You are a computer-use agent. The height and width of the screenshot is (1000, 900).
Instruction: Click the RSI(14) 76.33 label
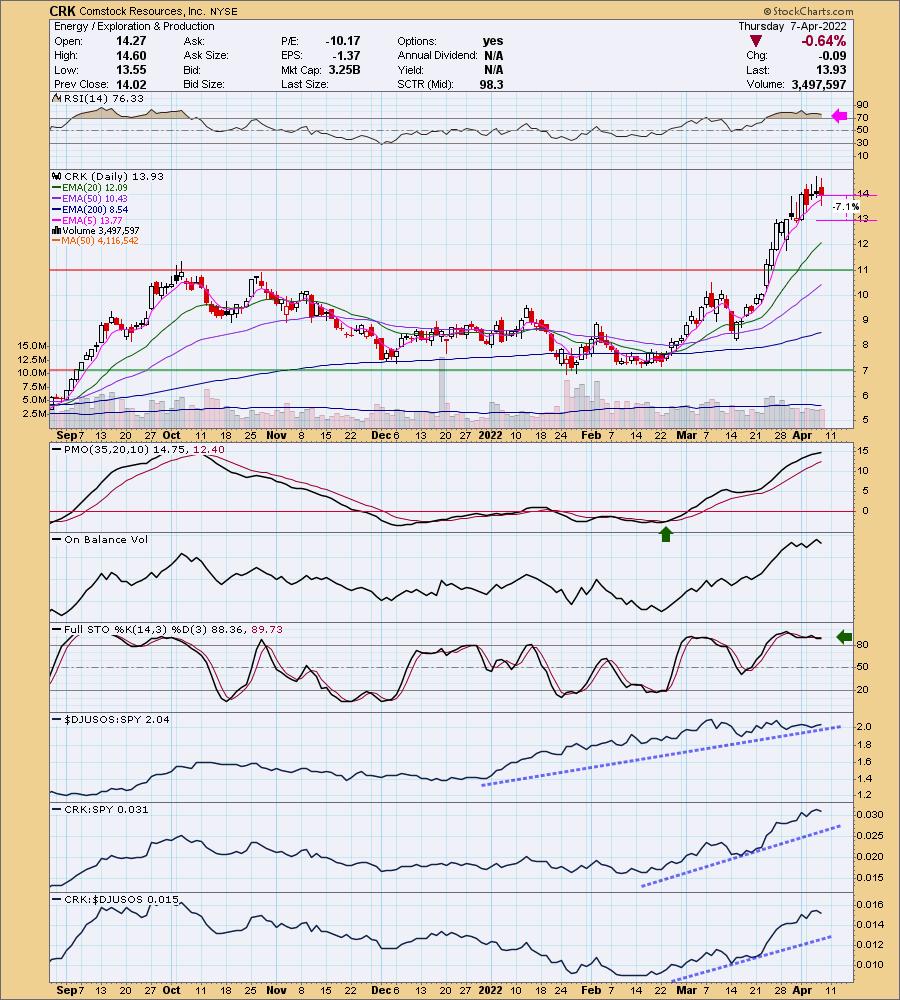[103, 98]
